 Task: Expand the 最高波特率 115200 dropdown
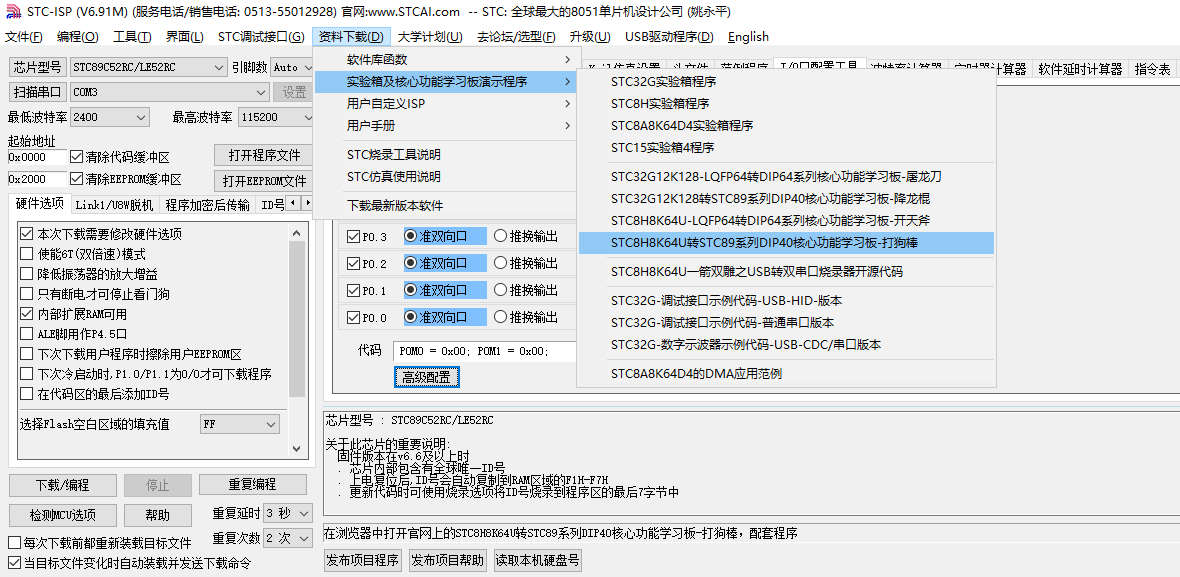307,117
